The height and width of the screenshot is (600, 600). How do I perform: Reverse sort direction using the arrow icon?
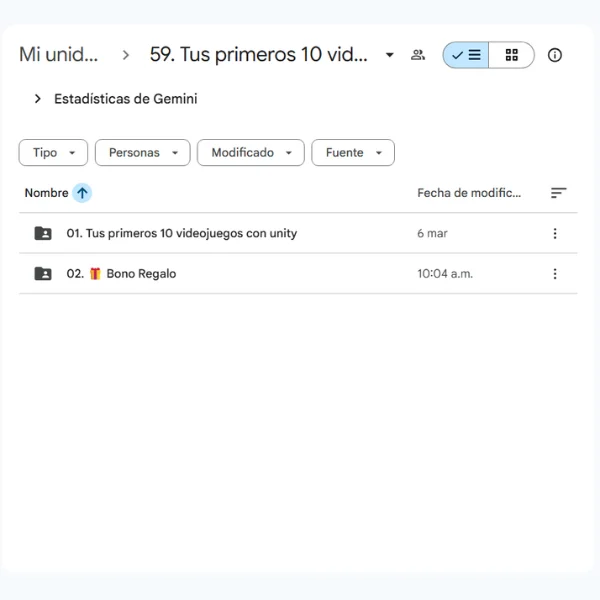click(82, 193)
